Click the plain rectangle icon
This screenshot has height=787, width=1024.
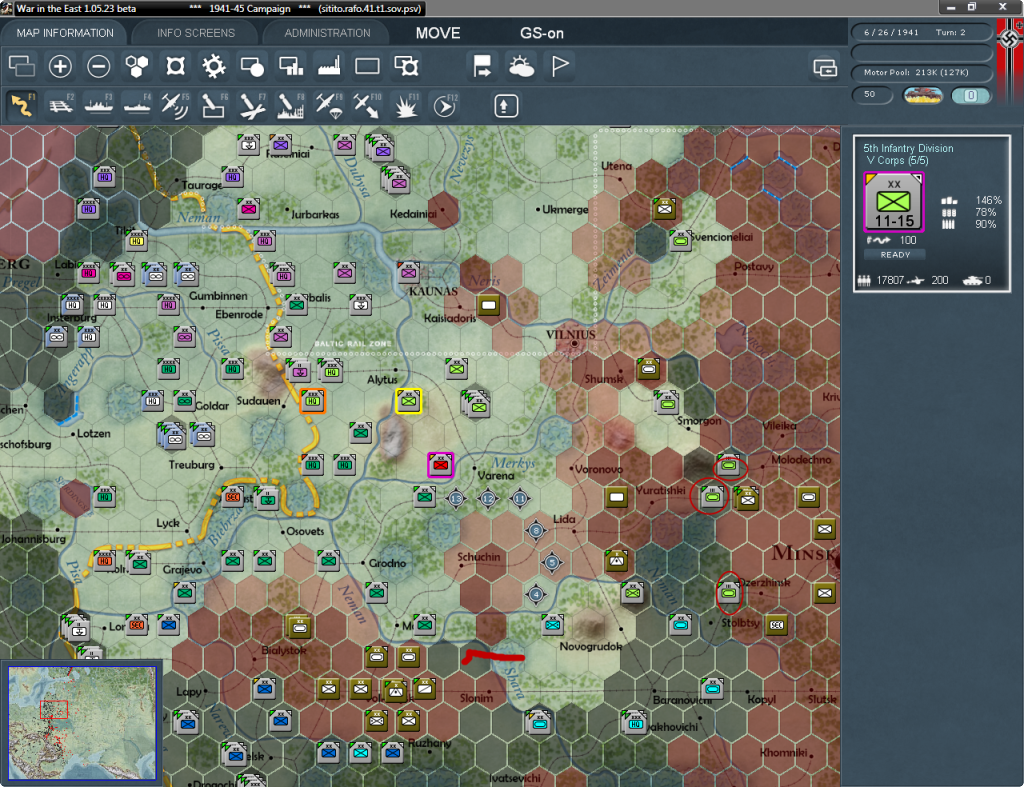point(367,66)
